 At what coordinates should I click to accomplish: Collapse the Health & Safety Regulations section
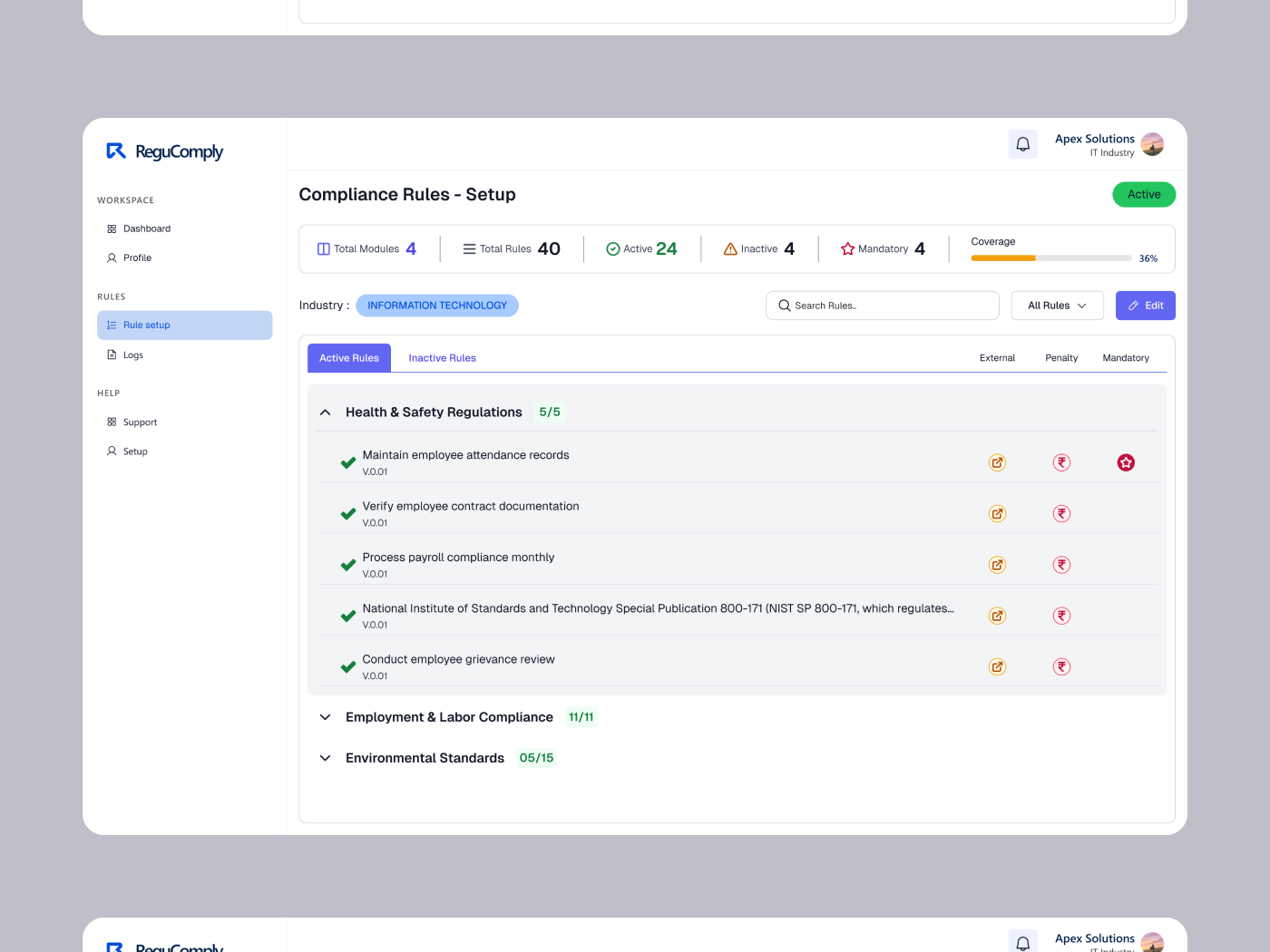[x=325, y=413]
